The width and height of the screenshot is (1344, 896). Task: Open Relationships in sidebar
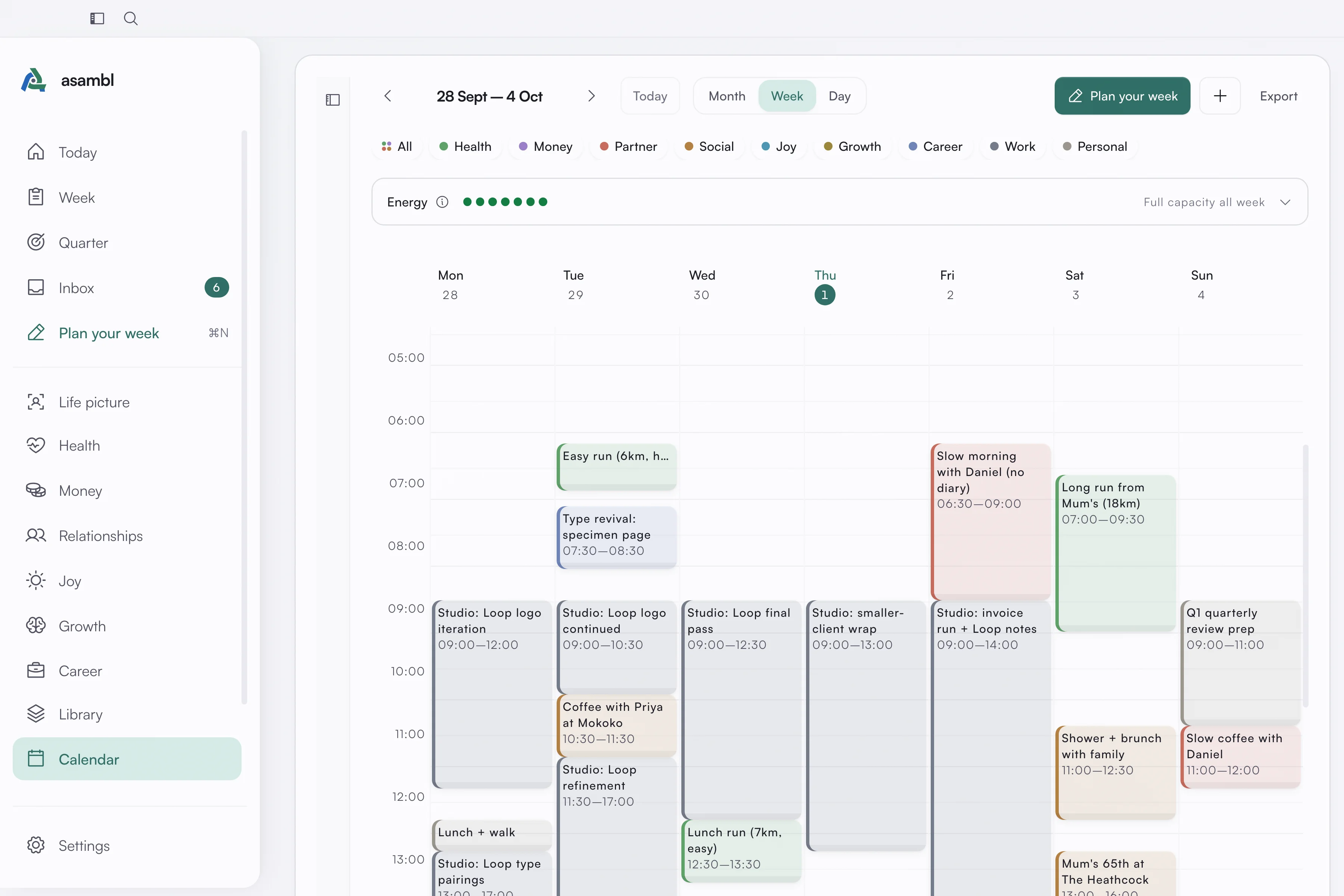coord(127,536)
